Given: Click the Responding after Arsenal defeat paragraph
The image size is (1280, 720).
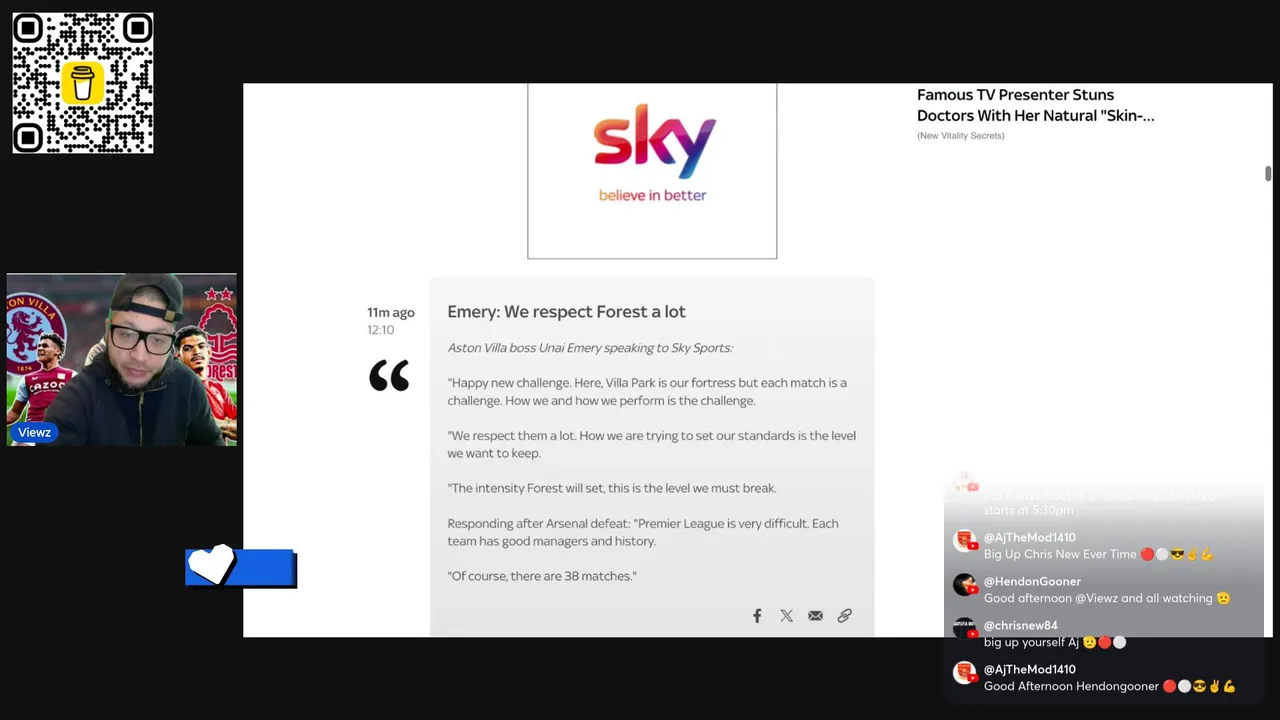Looking at the screenshot, I should 643,532.
